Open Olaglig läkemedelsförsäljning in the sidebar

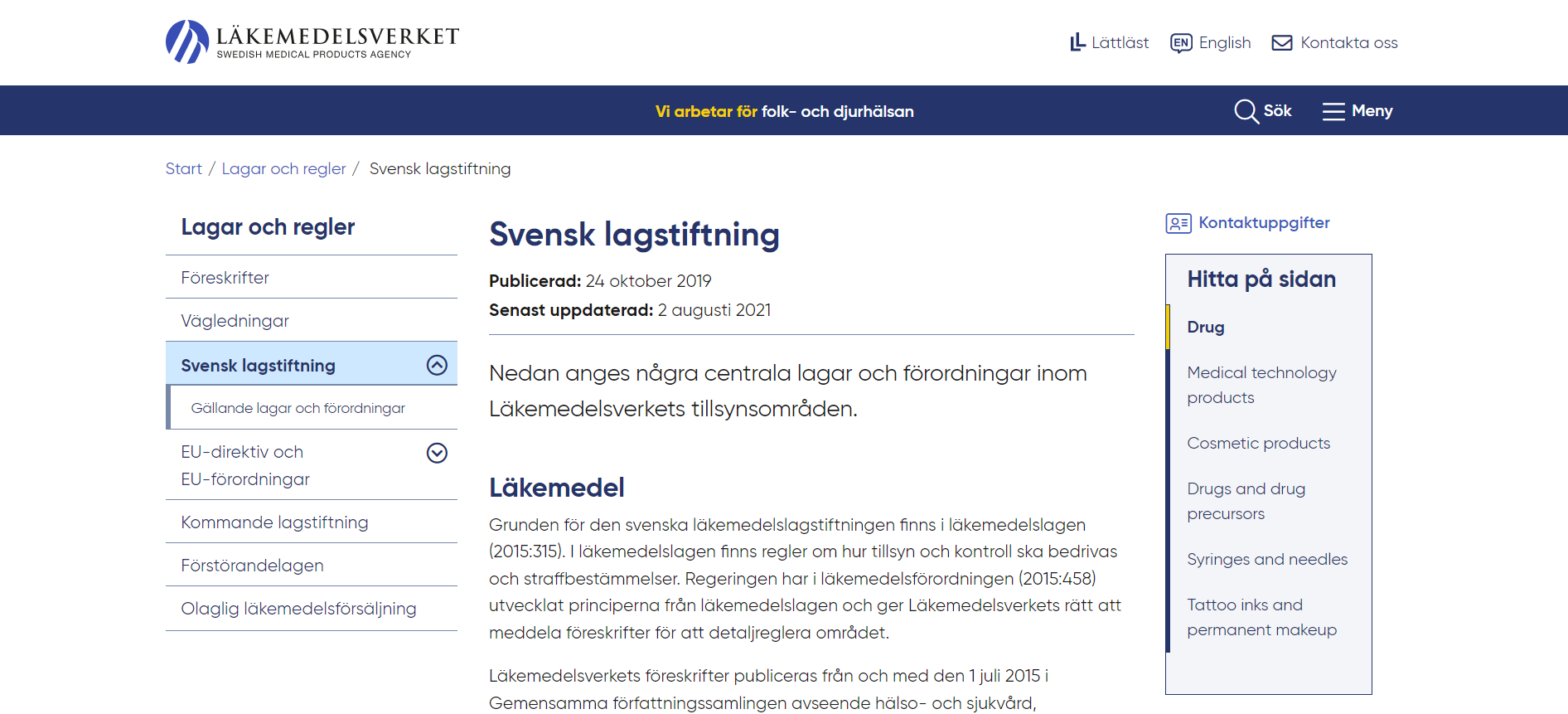point(298,609)
